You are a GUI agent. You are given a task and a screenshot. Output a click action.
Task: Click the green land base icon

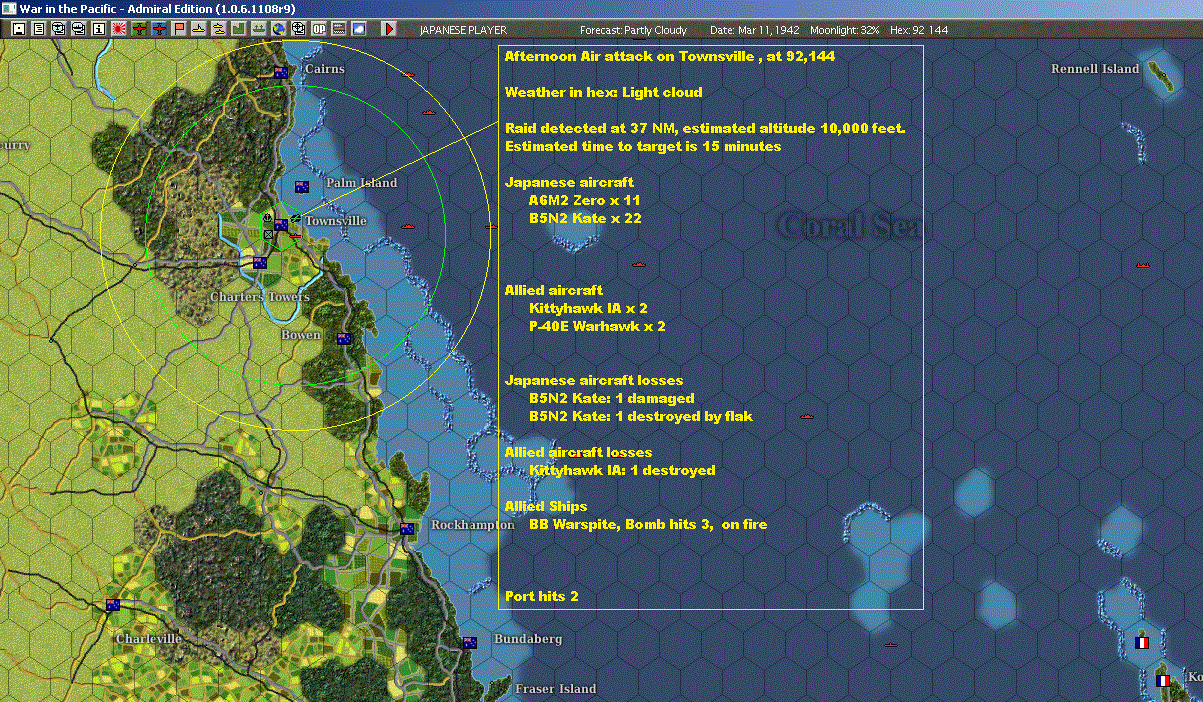click(238, 29)
